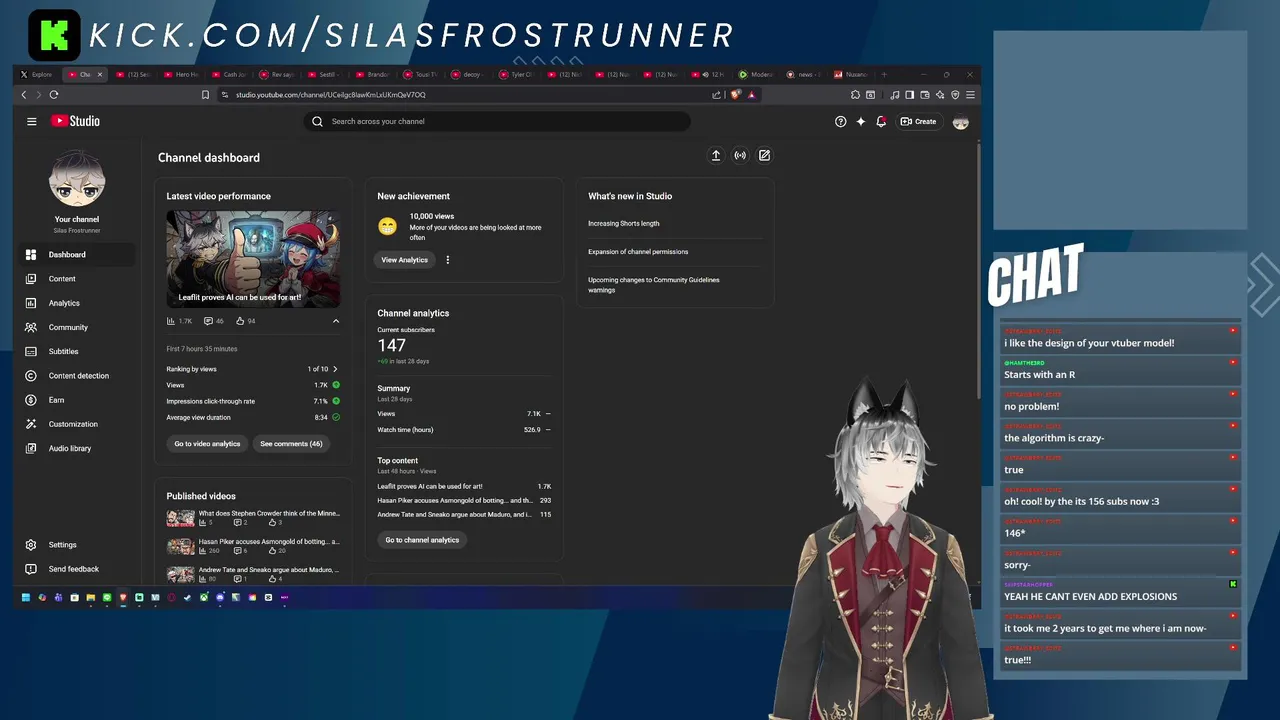Click the bookmark icon in address bar

(205, 95)
